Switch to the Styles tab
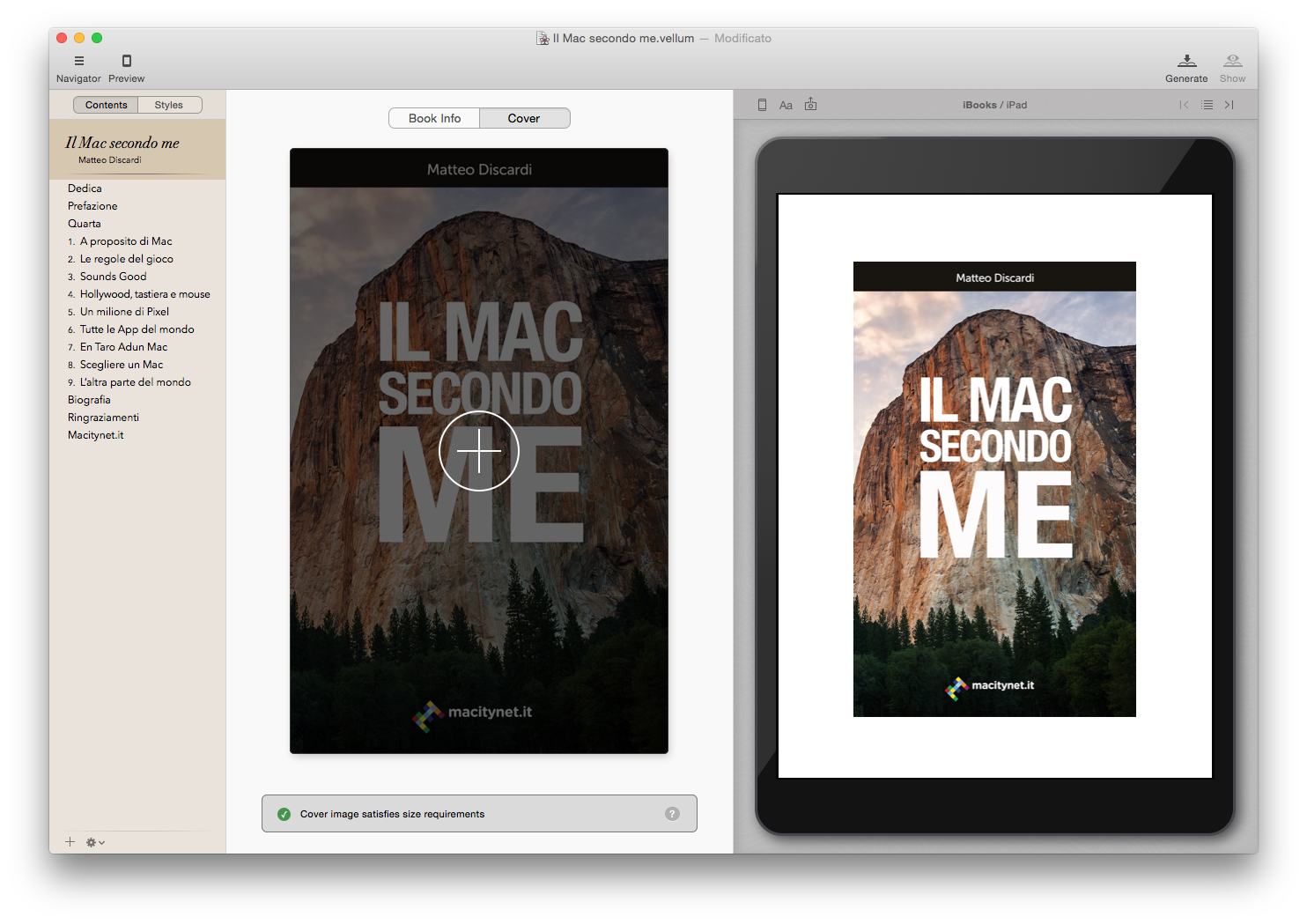 [169, 104]
